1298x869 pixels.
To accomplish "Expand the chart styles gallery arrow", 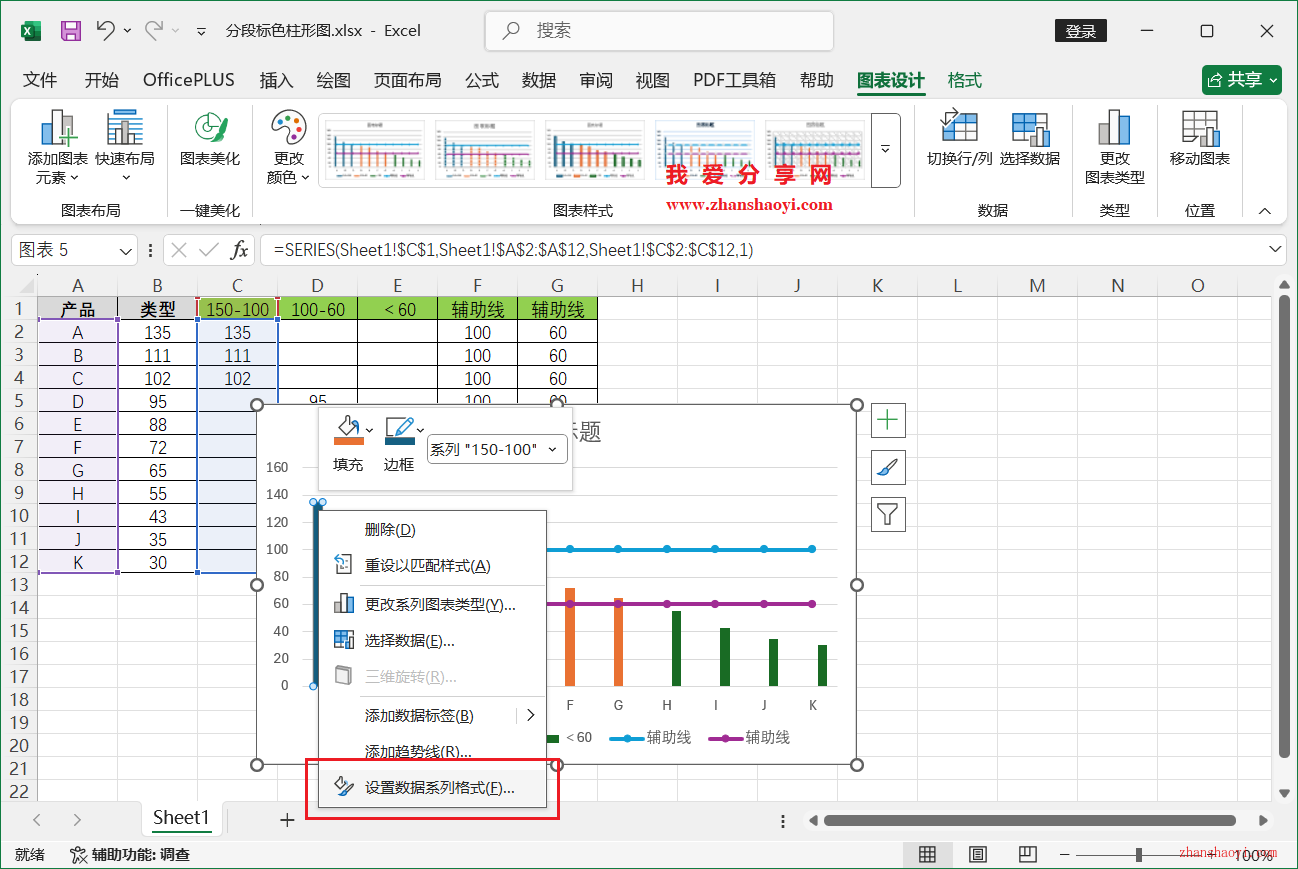I will tap(884, 150).
